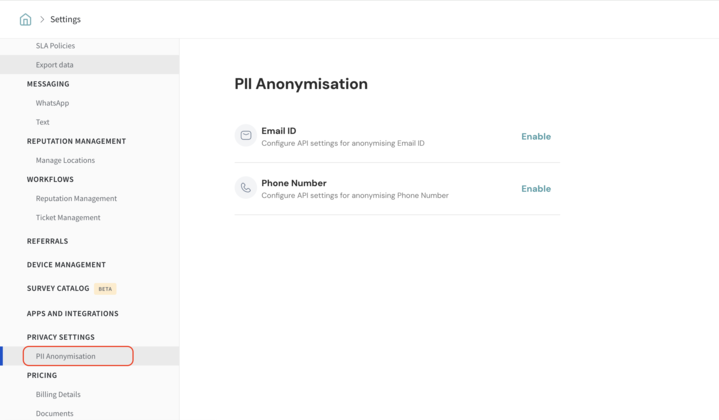
Task: Click the Email ID envelope icon
Action: coord(246,136)
